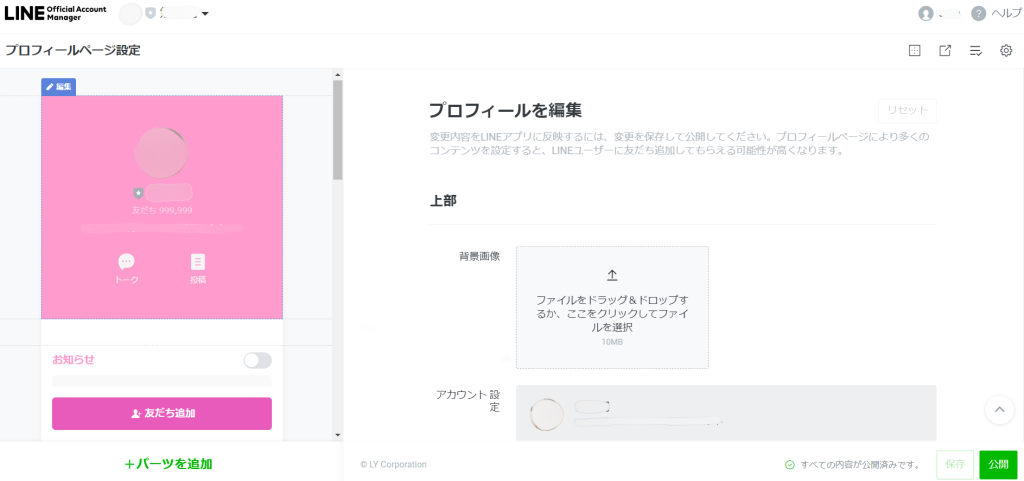Click the account avatar circle in the header
The height and width of the screenshot is (481, 1024).
[131, 14]
